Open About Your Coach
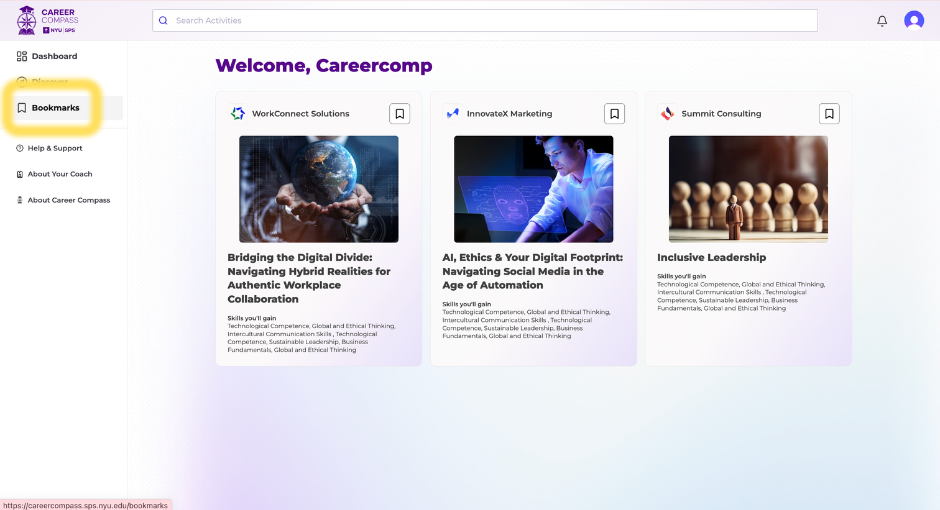Image resolution: width=940 pixels, height=510 pixels. [x=59, y=174]
